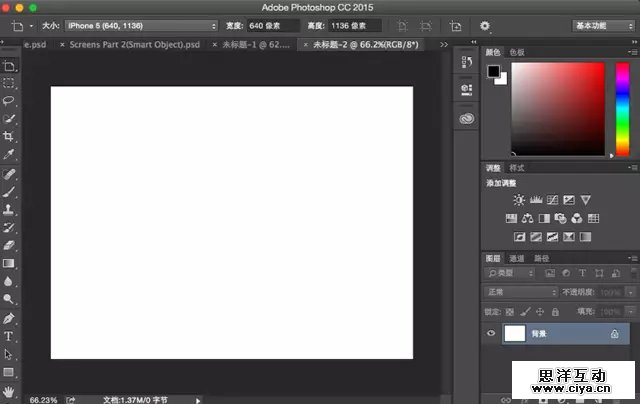Open the 样式 (Styles) panel tab
Image resolution: width=640 pixels, height=404 pixels.
(x=516, y=168)
